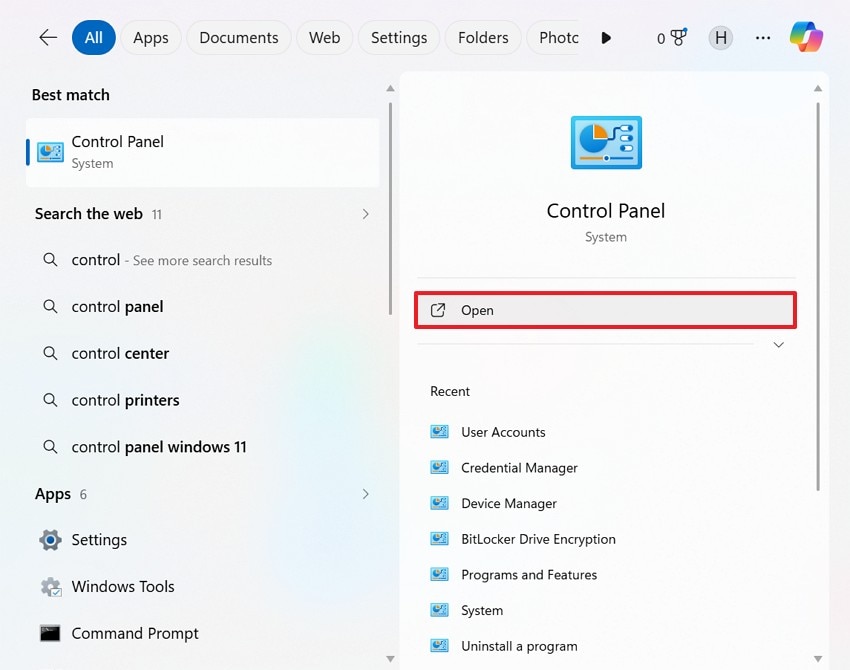
Task: Click the search icon next to 'control - See more'
Action: (50, 260)
